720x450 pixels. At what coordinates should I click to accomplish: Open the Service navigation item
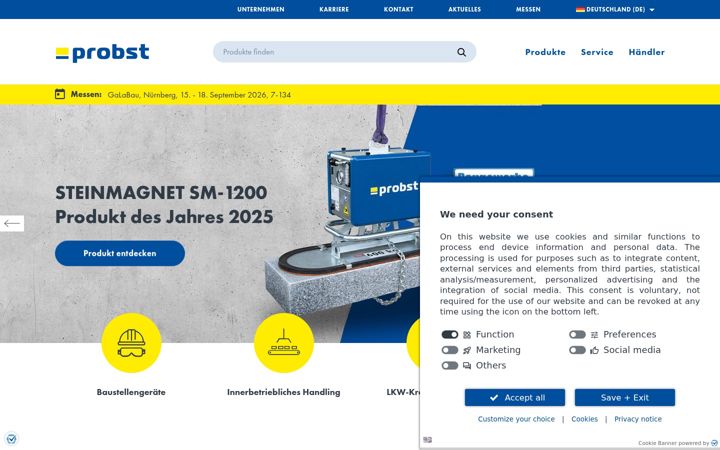pyautogui.click(x=597, y=52)
